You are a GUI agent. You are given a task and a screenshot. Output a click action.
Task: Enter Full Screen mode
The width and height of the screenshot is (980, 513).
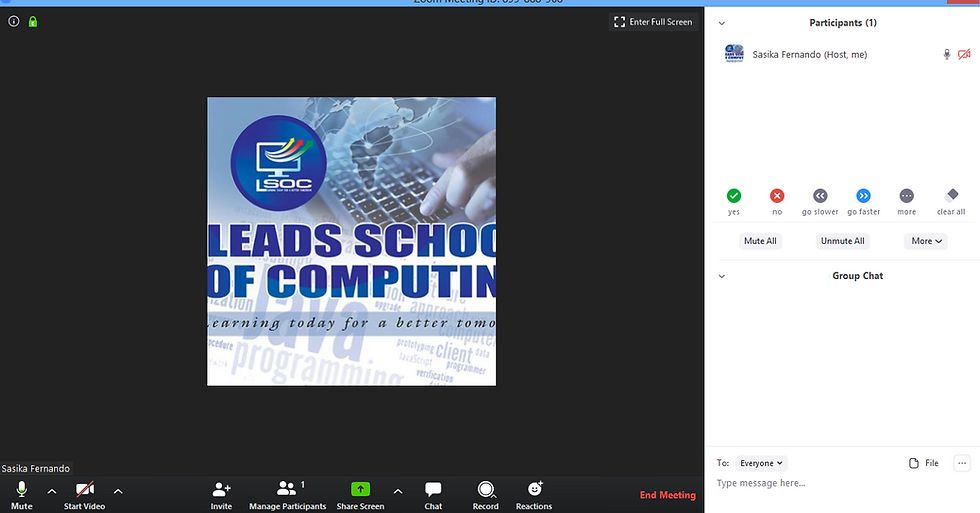(653, 22)
